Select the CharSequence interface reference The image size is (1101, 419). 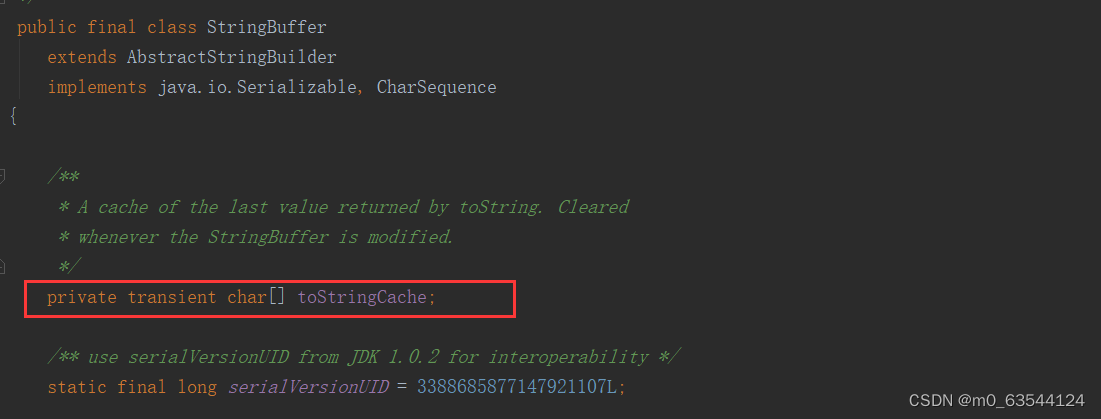[437, 87]
